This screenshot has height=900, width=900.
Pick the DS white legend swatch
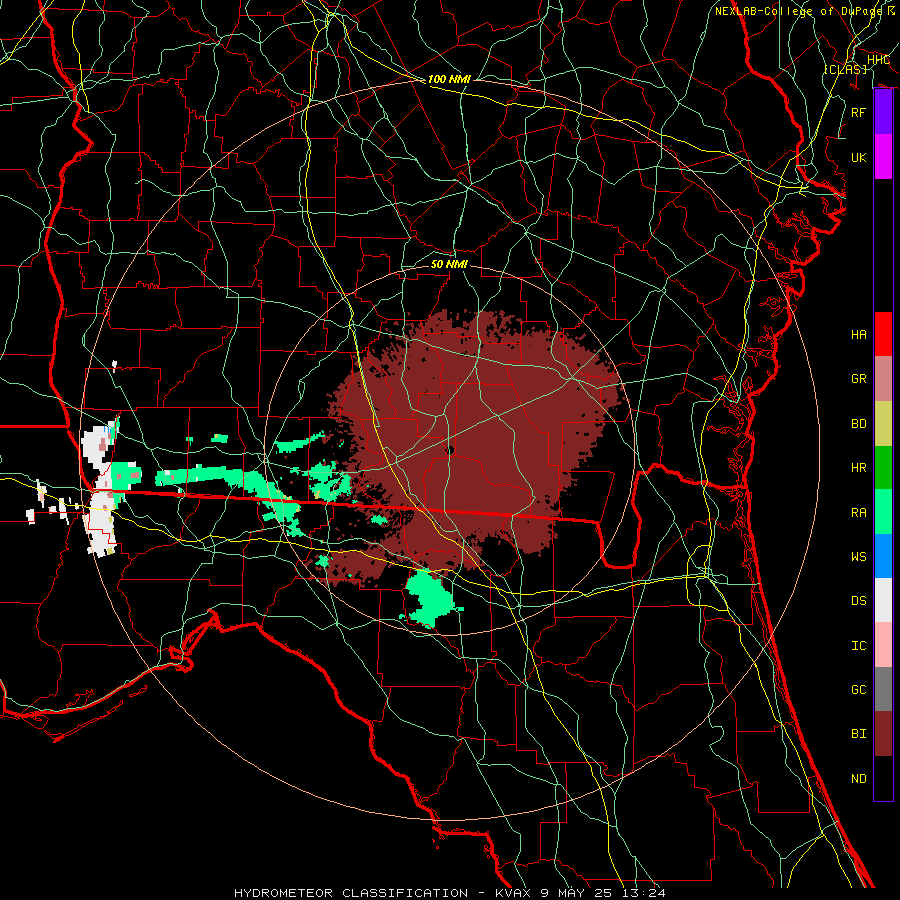pyautogui.click(x=883, y=600)
